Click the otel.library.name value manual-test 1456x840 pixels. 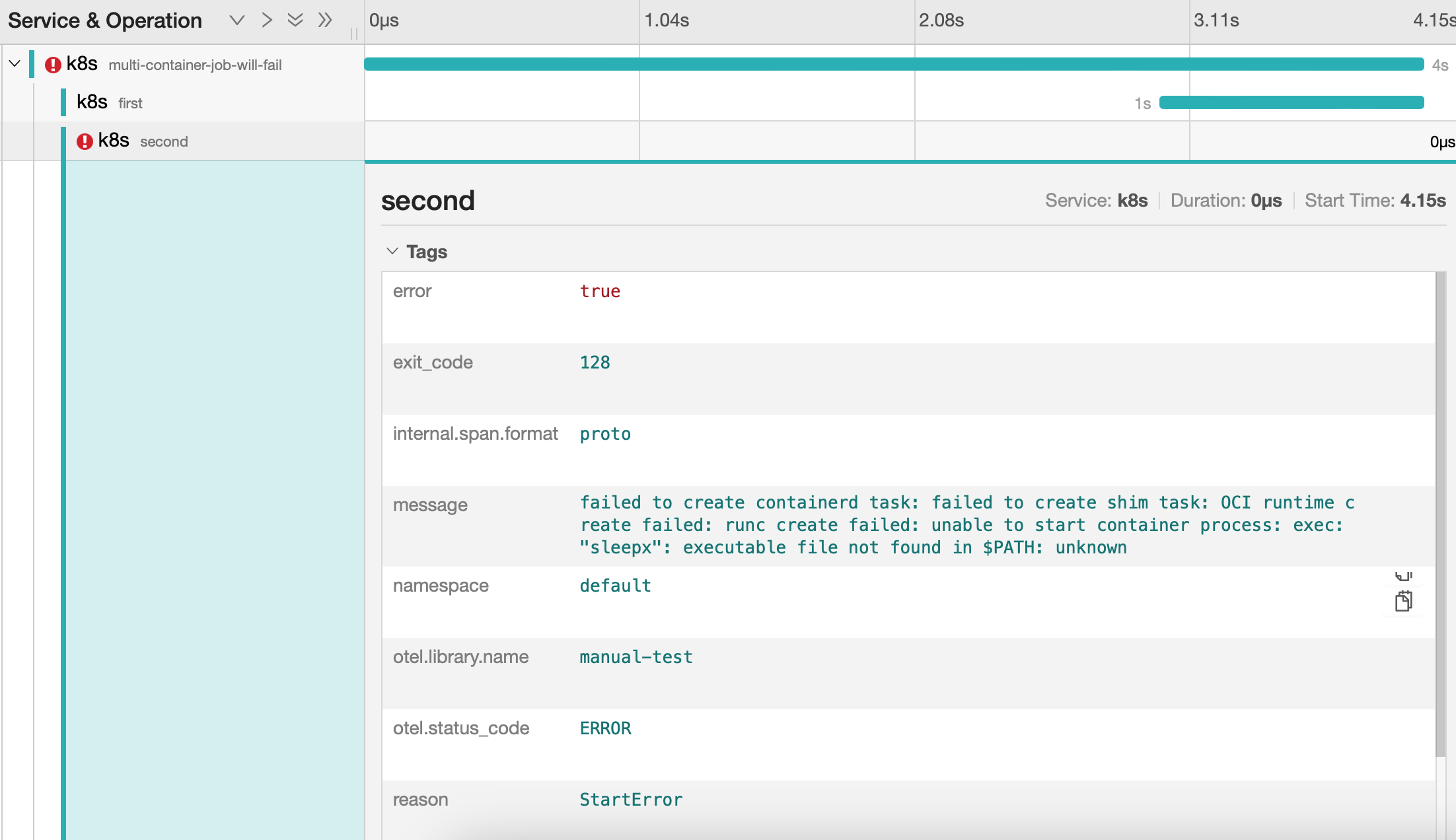(636, 657)
